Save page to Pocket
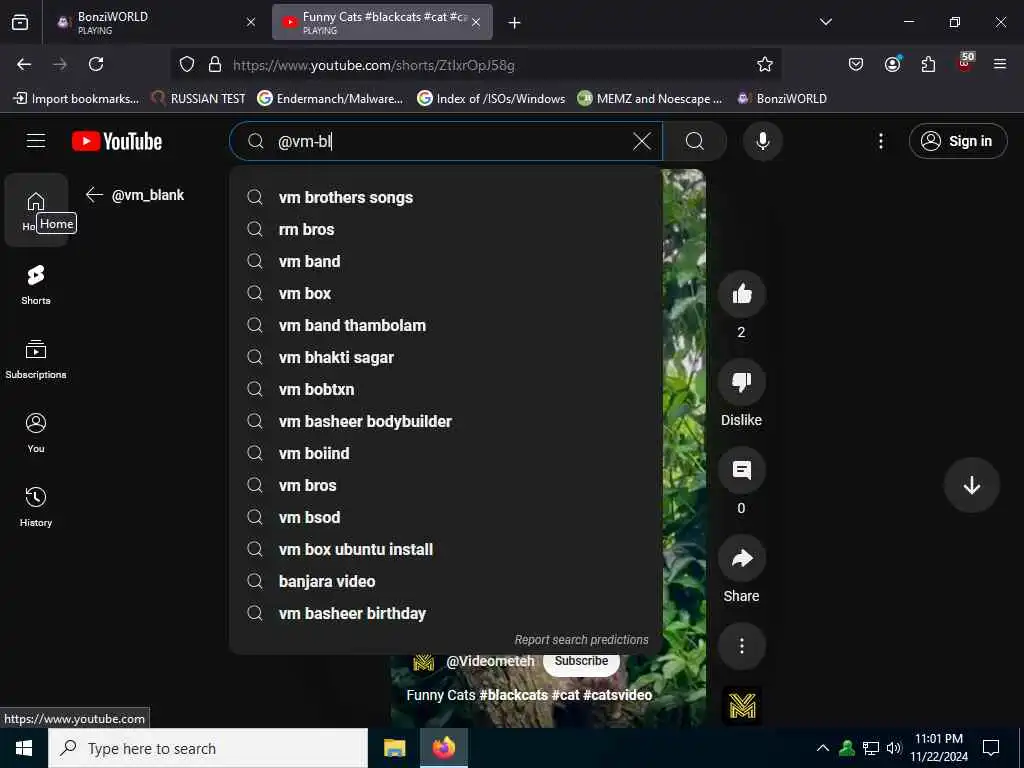1024x768 pixels. (x=856, y=64)
